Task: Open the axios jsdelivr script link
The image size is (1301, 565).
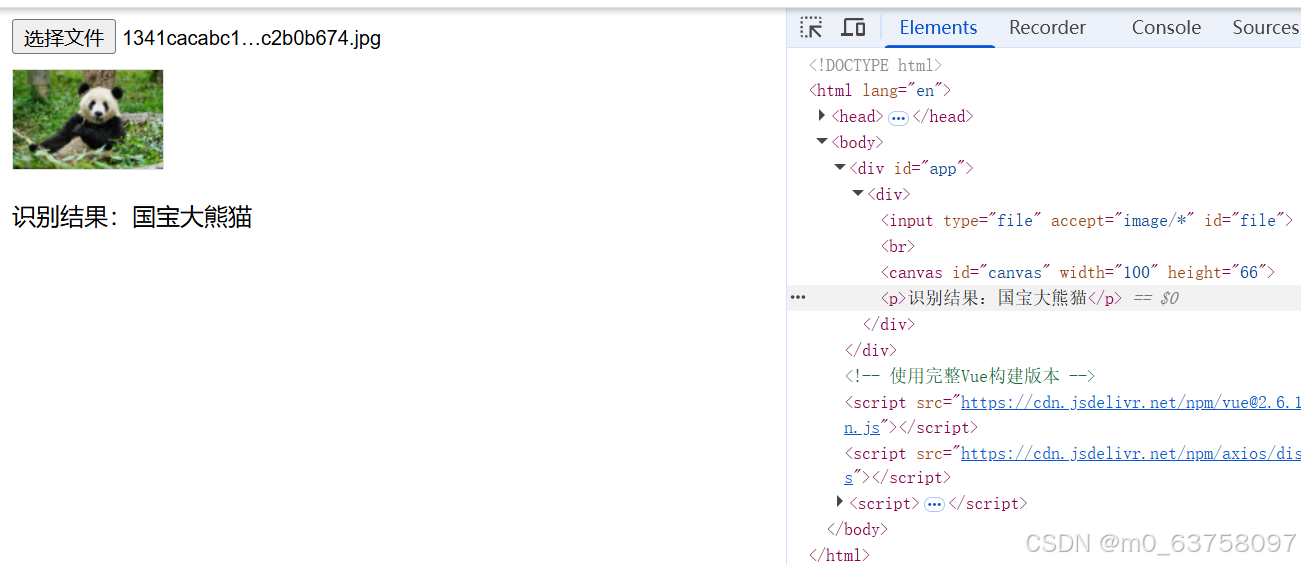Action: [x=1131, y=453]
